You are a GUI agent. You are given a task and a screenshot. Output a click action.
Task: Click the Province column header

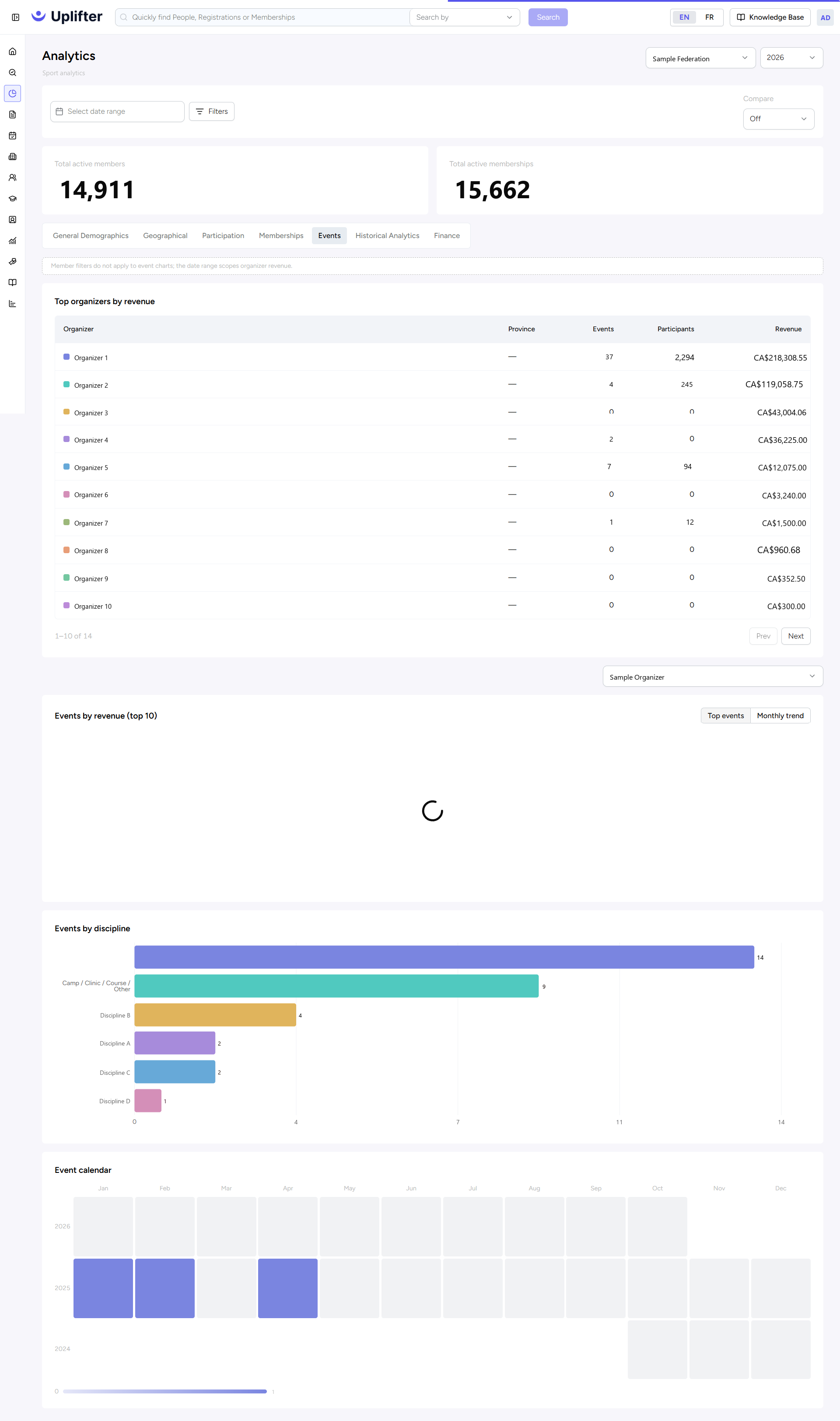coord(521,329)
